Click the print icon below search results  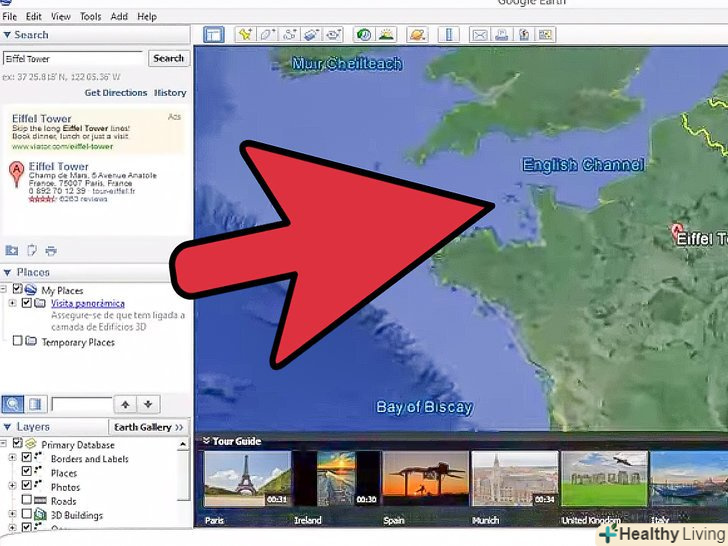coord(51,250)
